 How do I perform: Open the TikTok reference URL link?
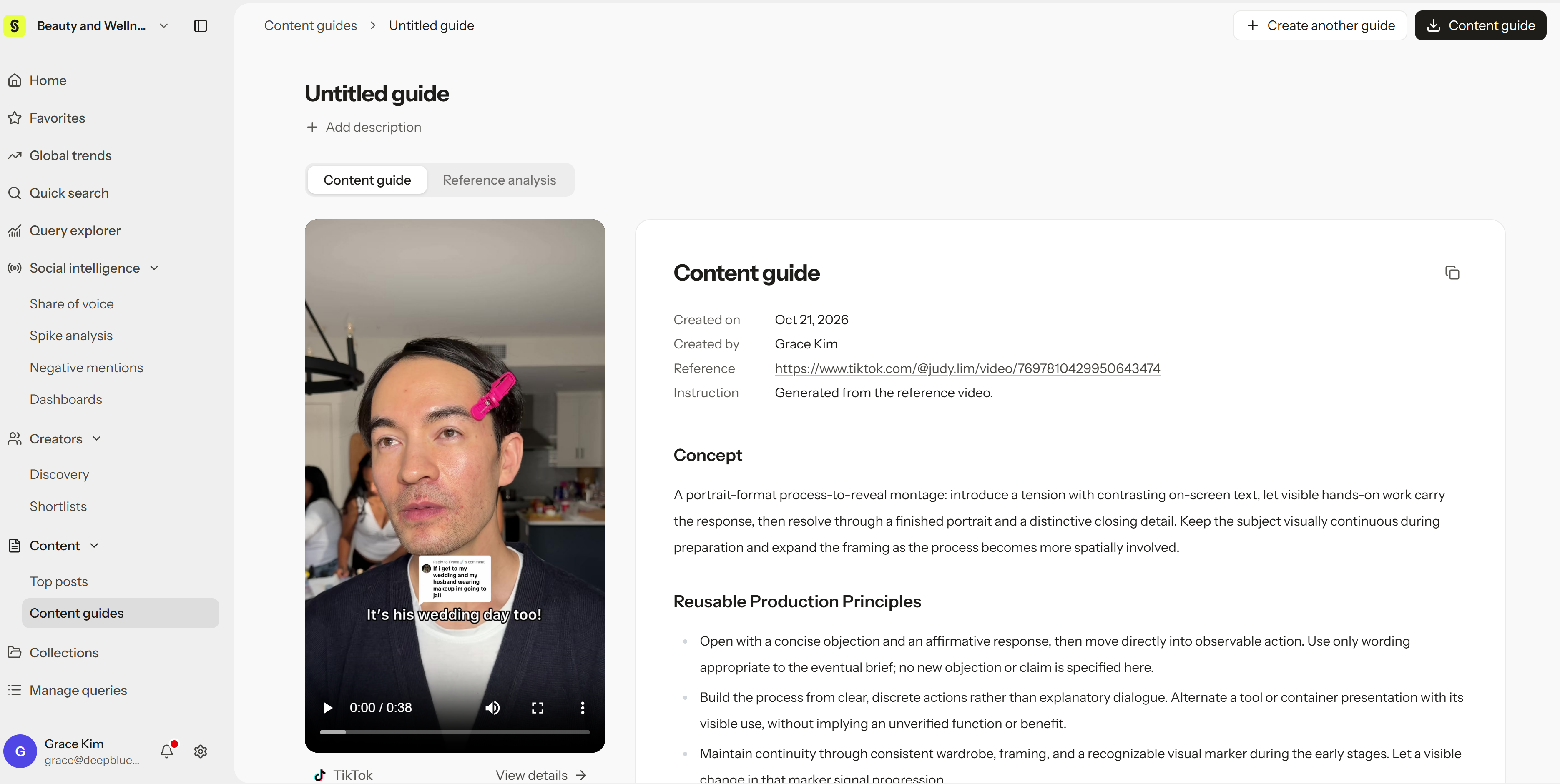pyautogui.click(x=967, y=368)
